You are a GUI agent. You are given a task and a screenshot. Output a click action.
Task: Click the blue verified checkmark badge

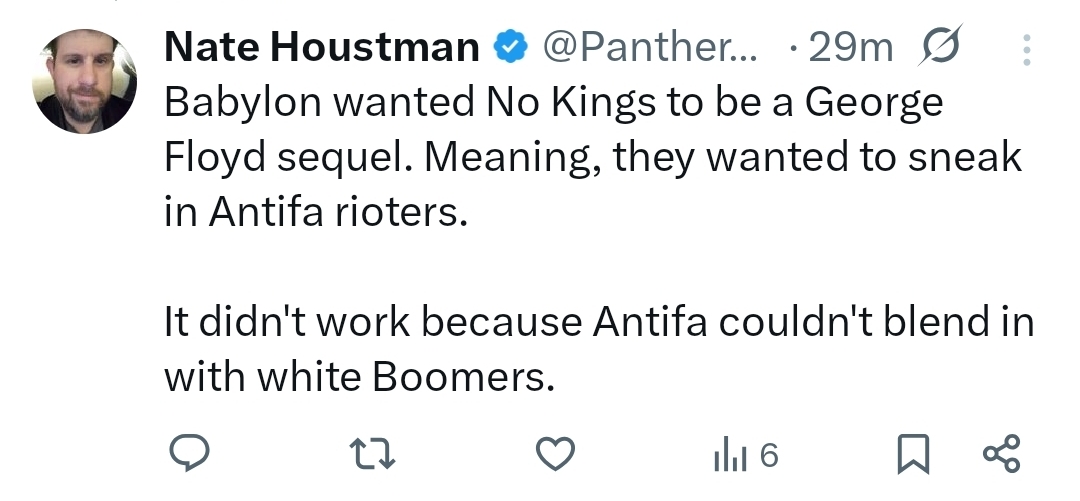[x=510, y=47]
